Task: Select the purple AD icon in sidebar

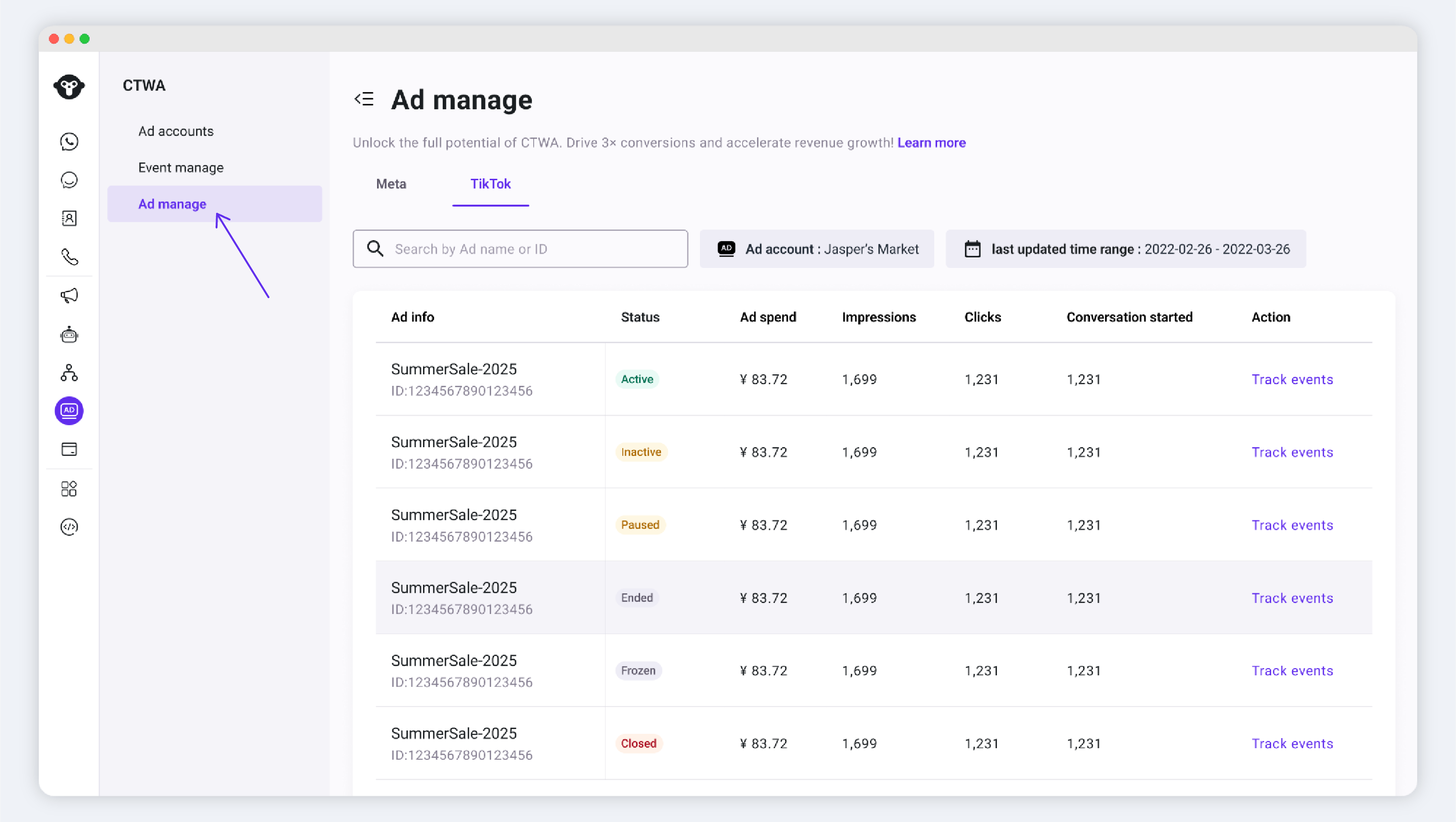Action: pyautogui.click(x=69, y=410)
